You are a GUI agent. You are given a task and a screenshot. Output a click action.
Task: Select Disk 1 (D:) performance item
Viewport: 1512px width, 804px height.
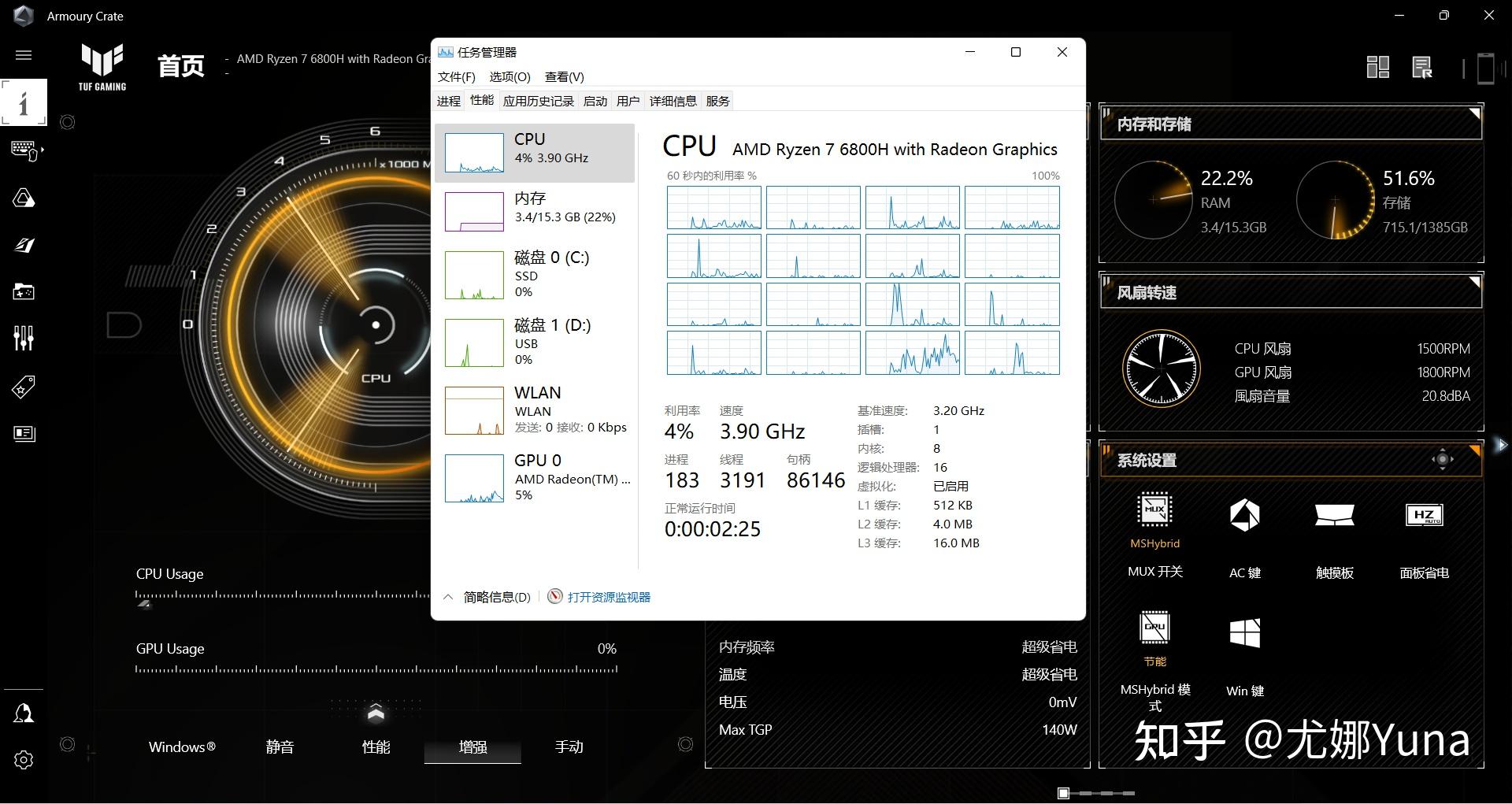535,342
